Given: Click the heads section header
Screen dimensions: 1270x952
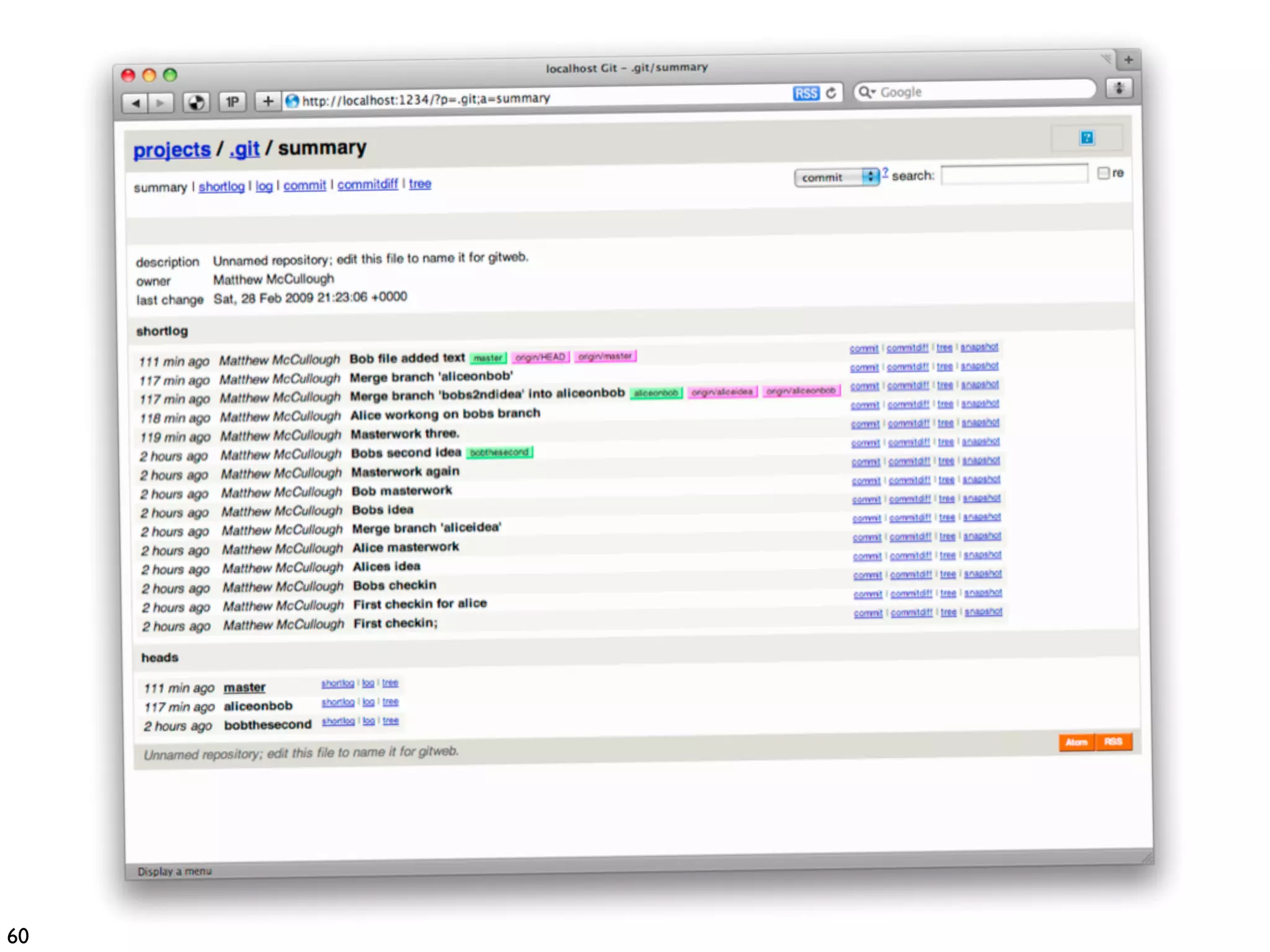Looking at the screenshot, I should click(160, 658).
